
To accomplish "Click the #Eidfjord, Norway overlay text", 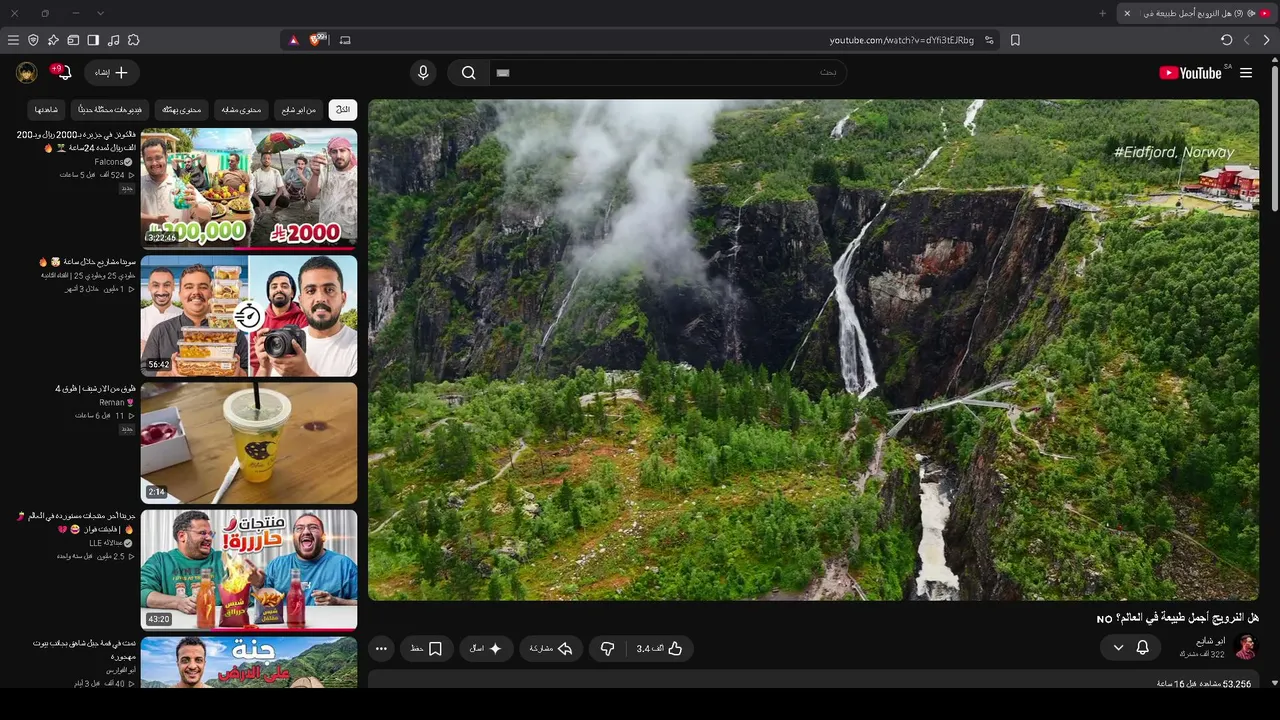I will (1174, 152).
